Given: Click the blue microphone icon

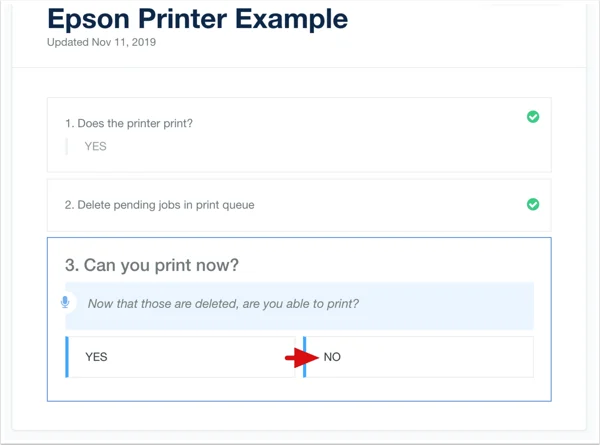Looking at the screenshot, I should [x=65, y=302].
